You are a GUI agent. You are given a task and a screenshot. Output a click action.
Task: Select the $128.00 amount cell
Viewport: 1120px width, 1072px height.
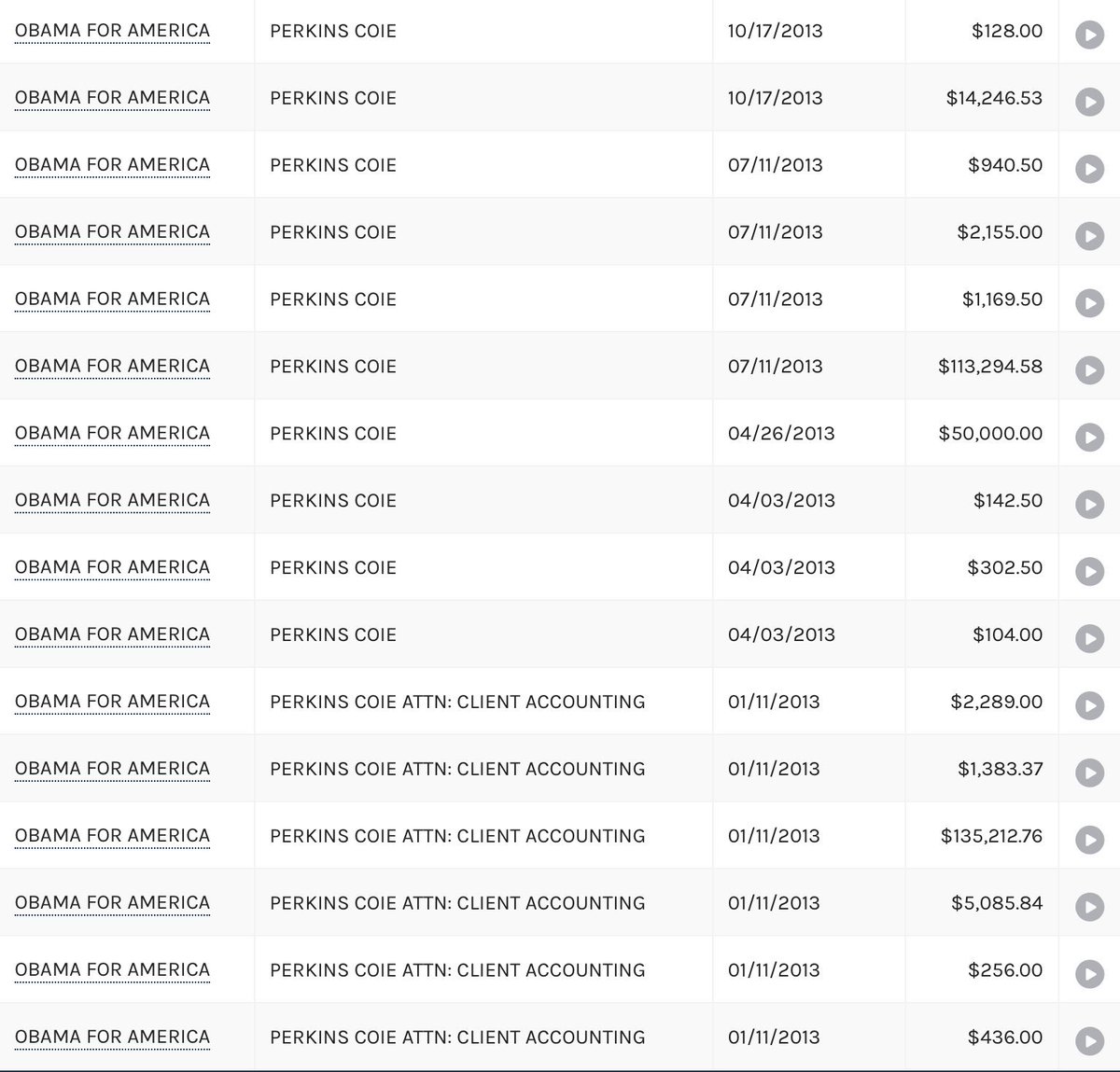click(x=981, y=31)
